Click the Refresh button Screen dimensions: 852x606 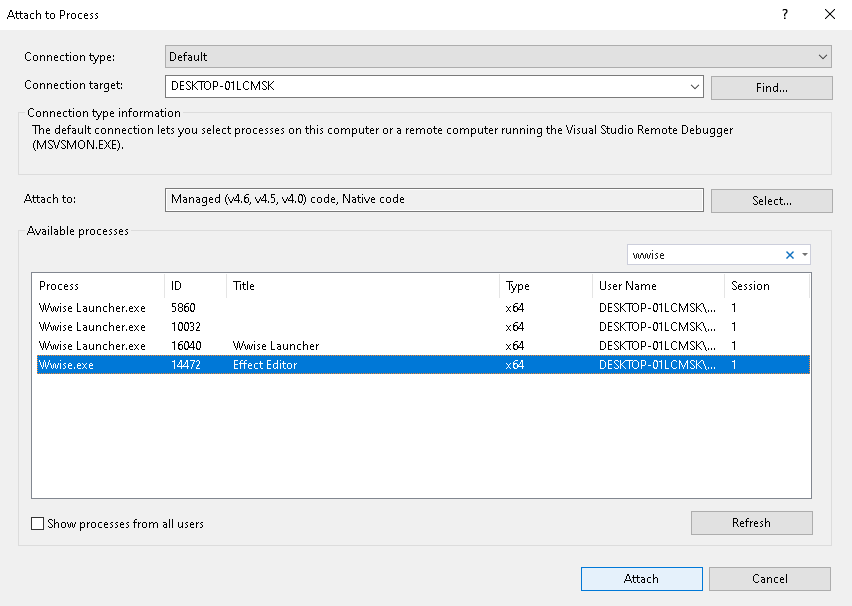pyautogui.click(x=751, y=523)
